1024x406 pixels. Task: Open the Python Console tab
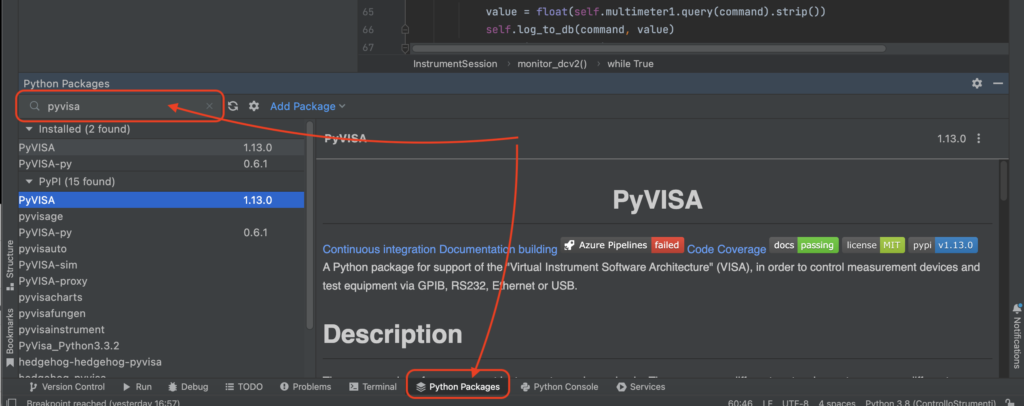point(559,386)
